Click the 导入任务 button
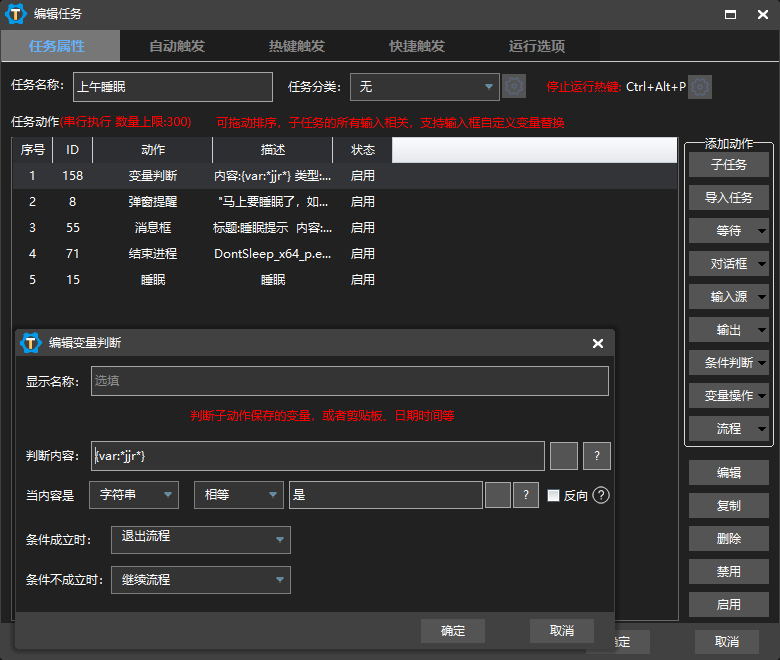 coord(728,198)
